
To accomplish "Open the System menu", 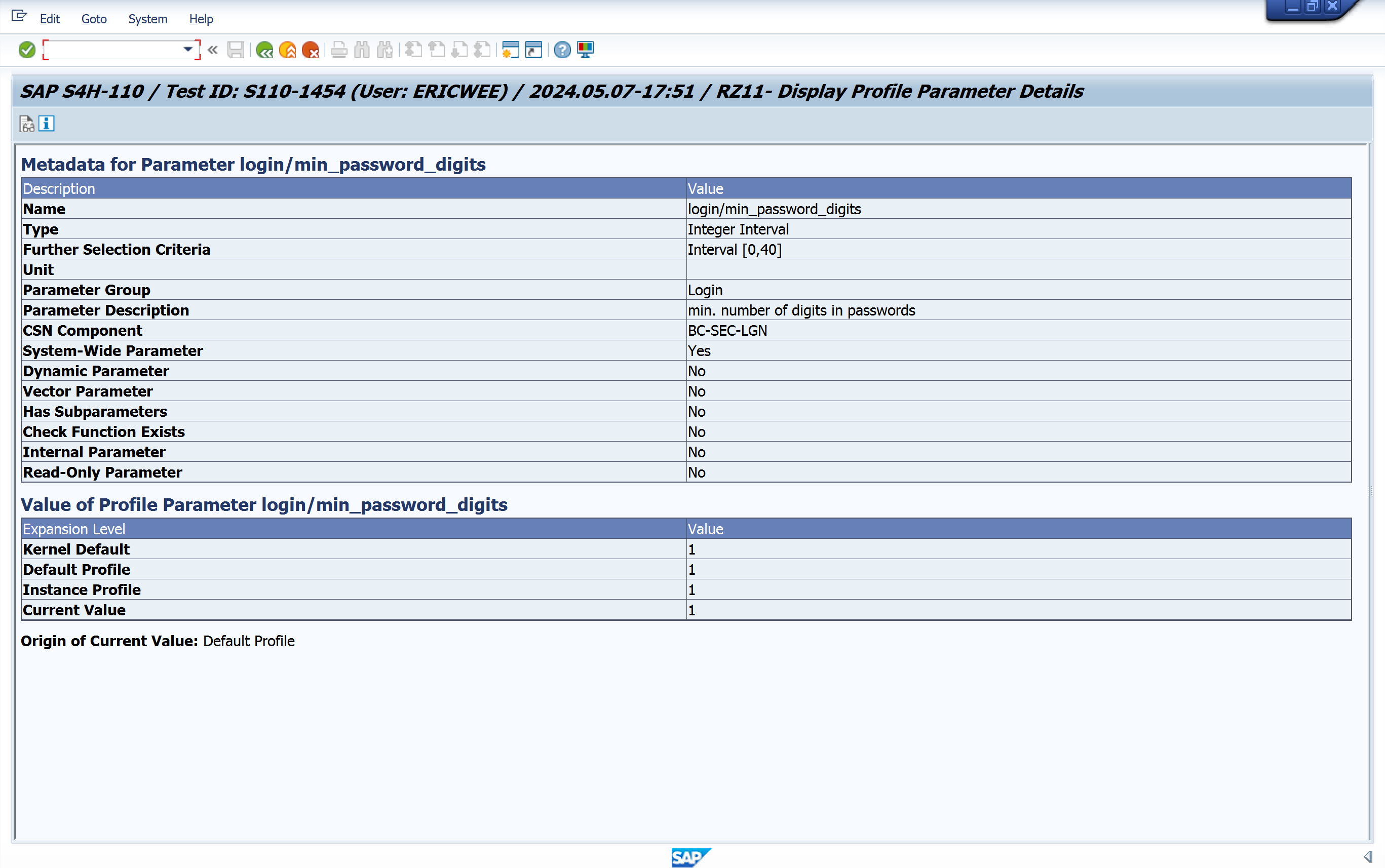I will click(147, 19).
